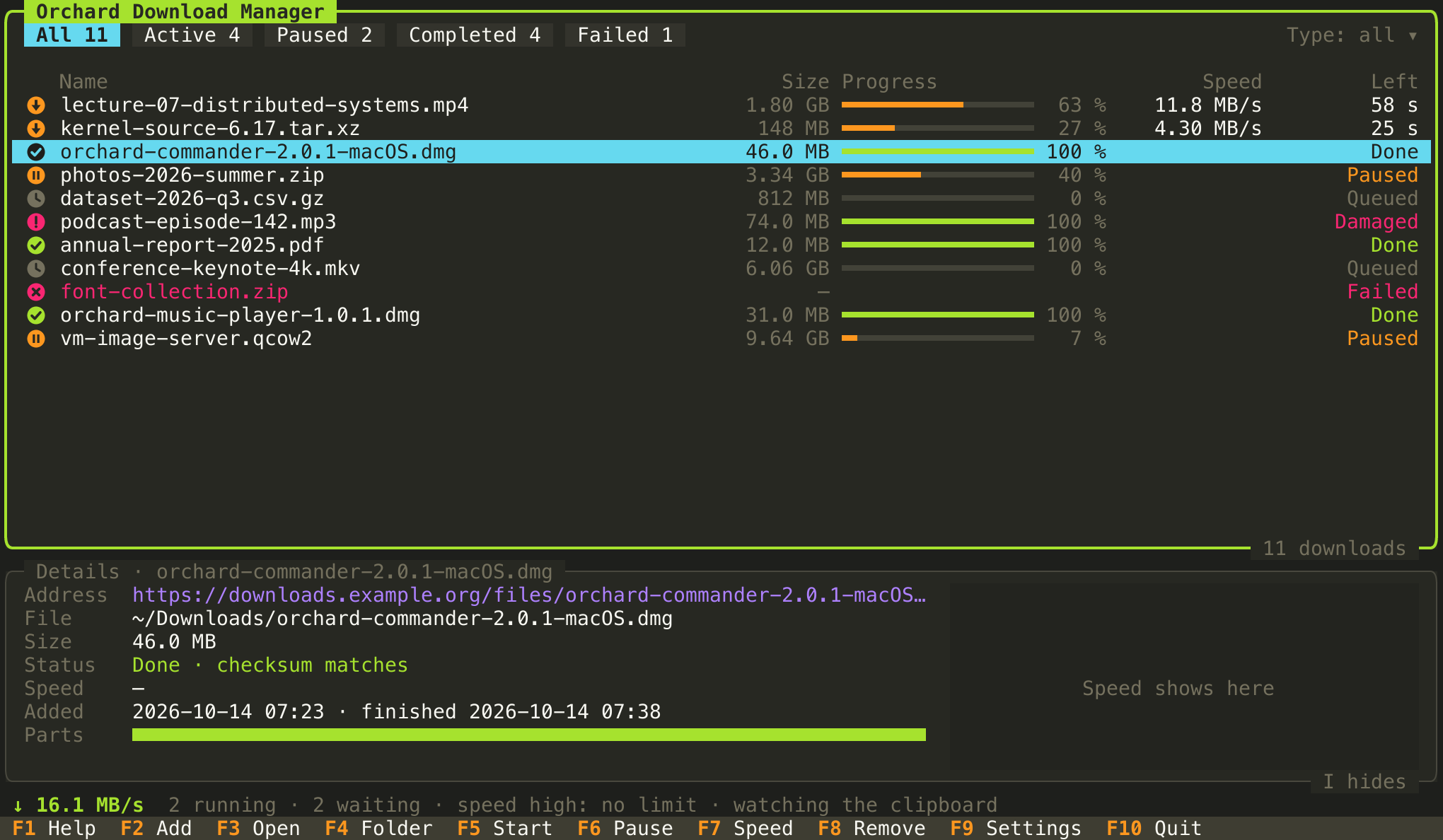Click F10 Quit in the function bar
Viewport: 1443px width, 840px height.
1154,828
